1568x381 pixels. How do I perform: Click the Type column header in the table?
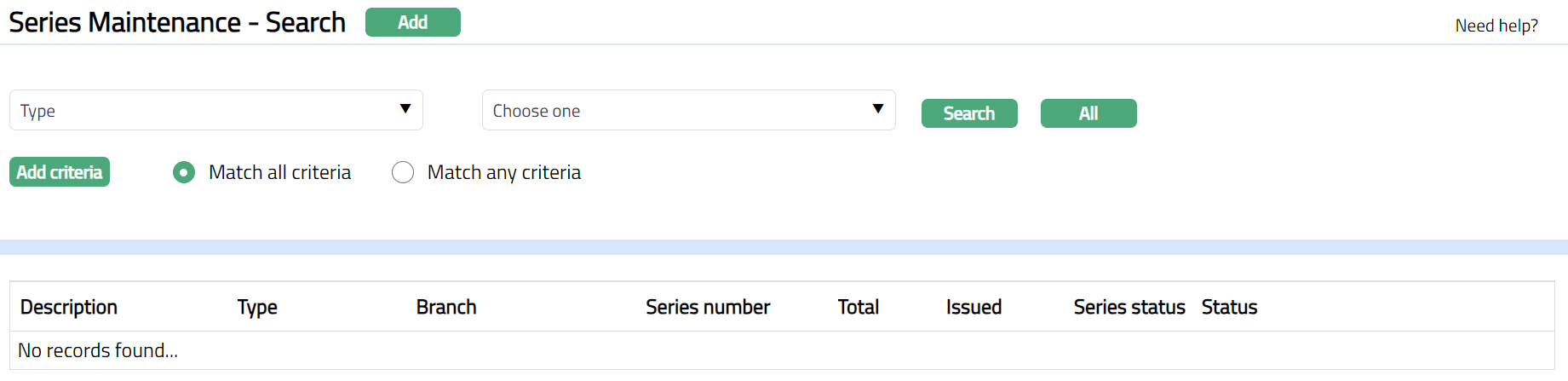[x=257, y=307]
